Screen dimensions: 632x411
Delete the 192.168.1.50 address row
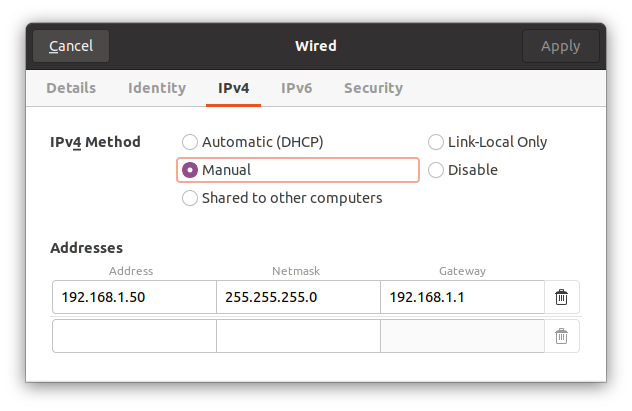tap(562, 297)
